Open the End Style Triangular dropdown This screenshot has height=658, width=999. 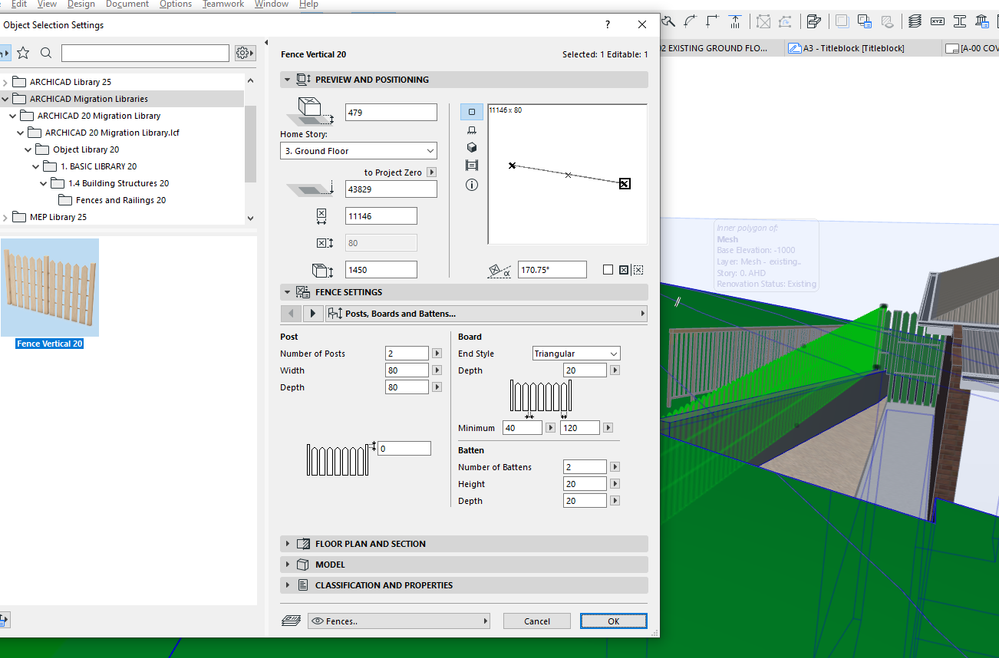pos(576,354)
